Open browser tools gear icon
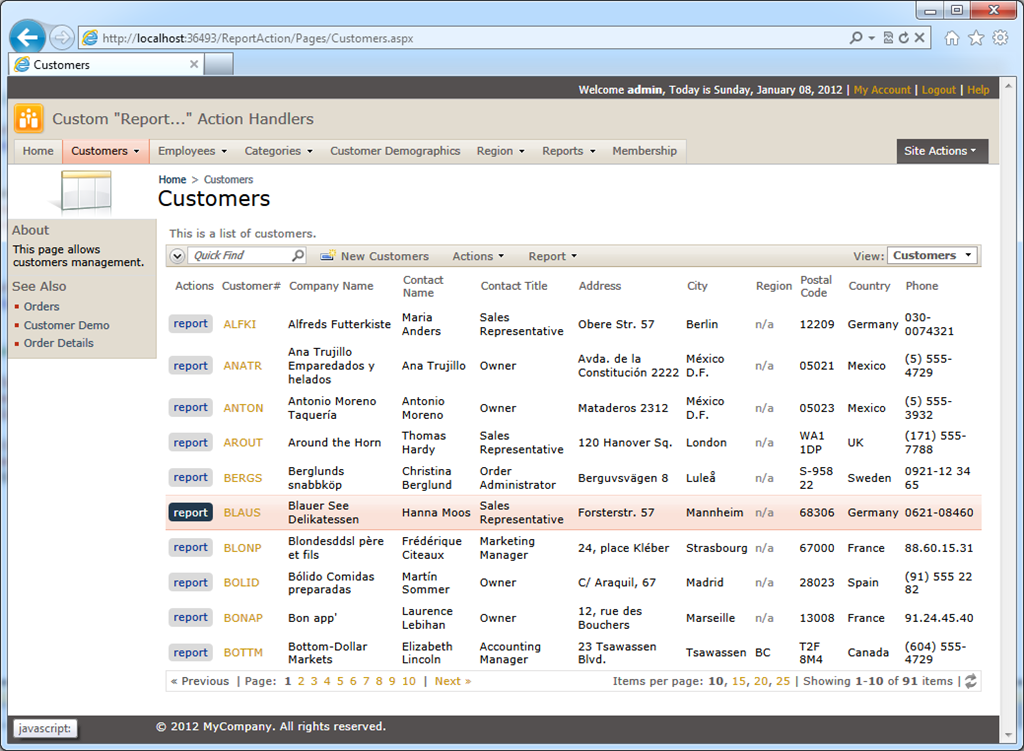 (1000, 38)
